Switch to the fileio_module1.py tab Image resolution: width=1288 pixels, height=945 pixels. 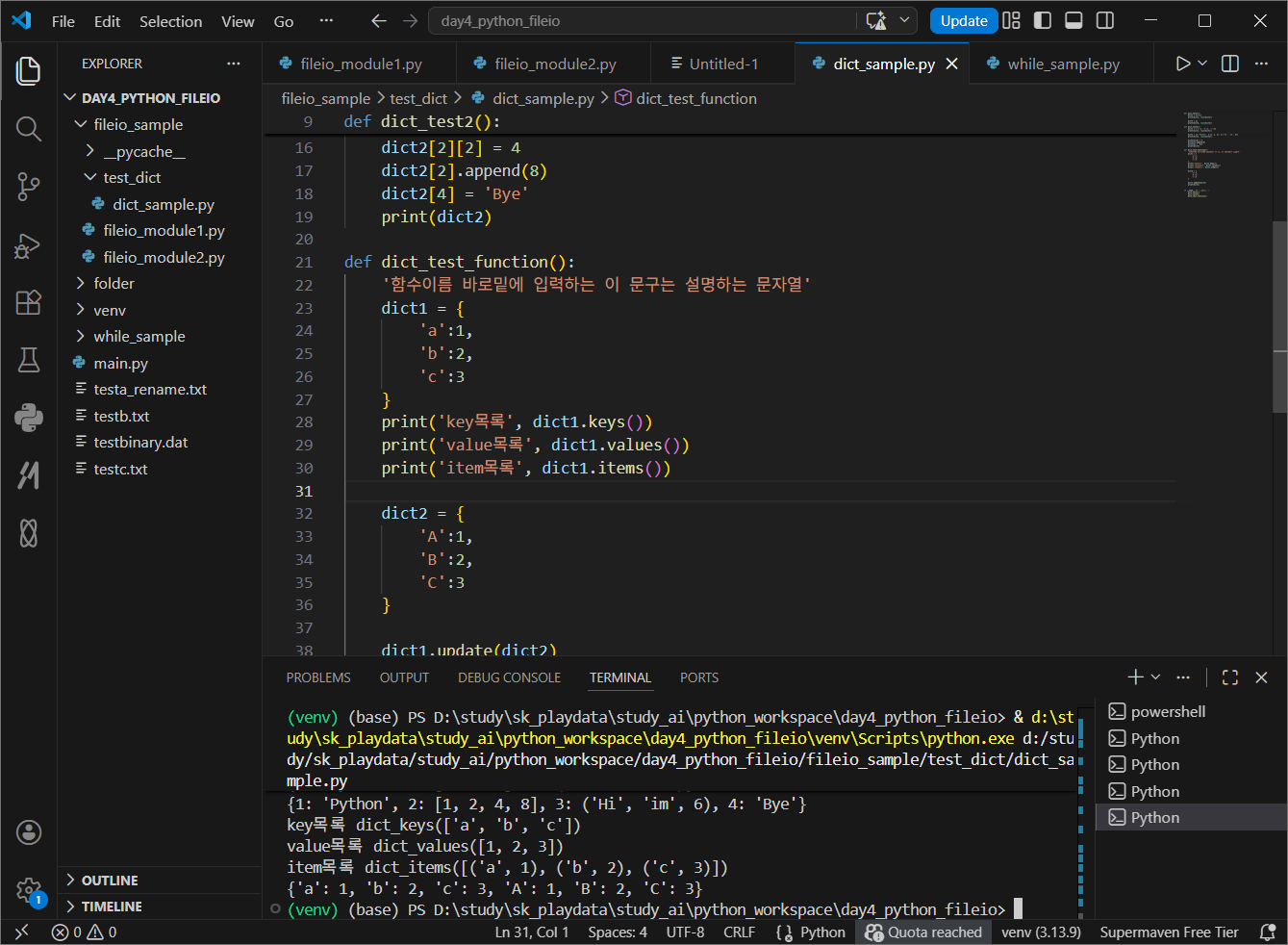tap(361, 64)
